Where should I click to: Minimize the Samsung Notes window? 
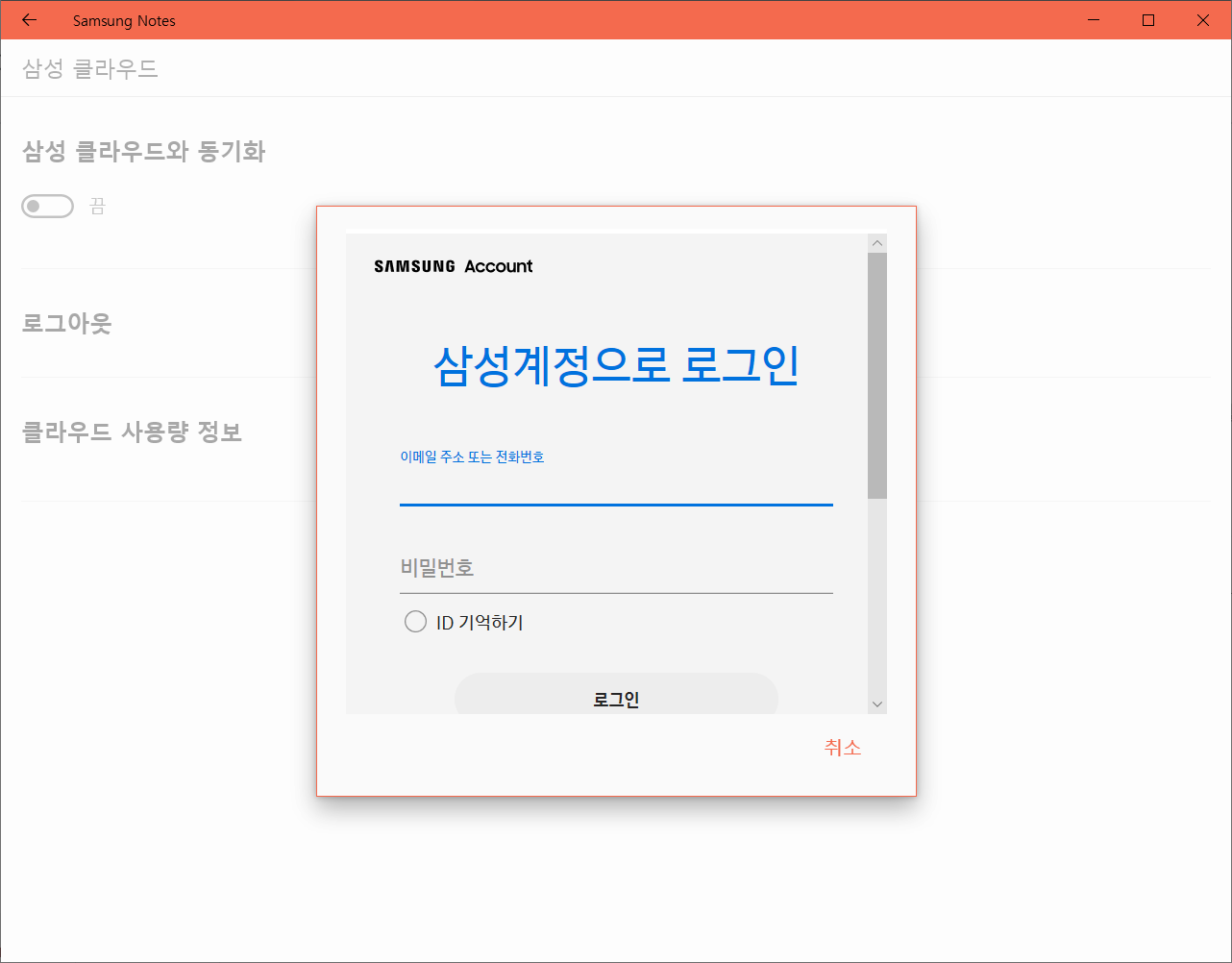pyautogui.click(x=1094, y=20)
